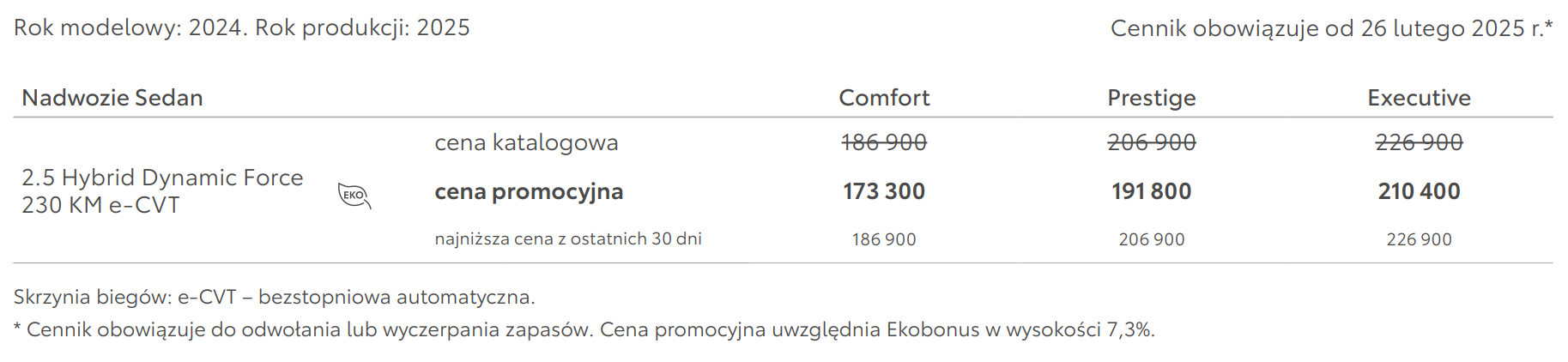Select the Comfort column header
The image size is (1568, 362).
[884, 98]
